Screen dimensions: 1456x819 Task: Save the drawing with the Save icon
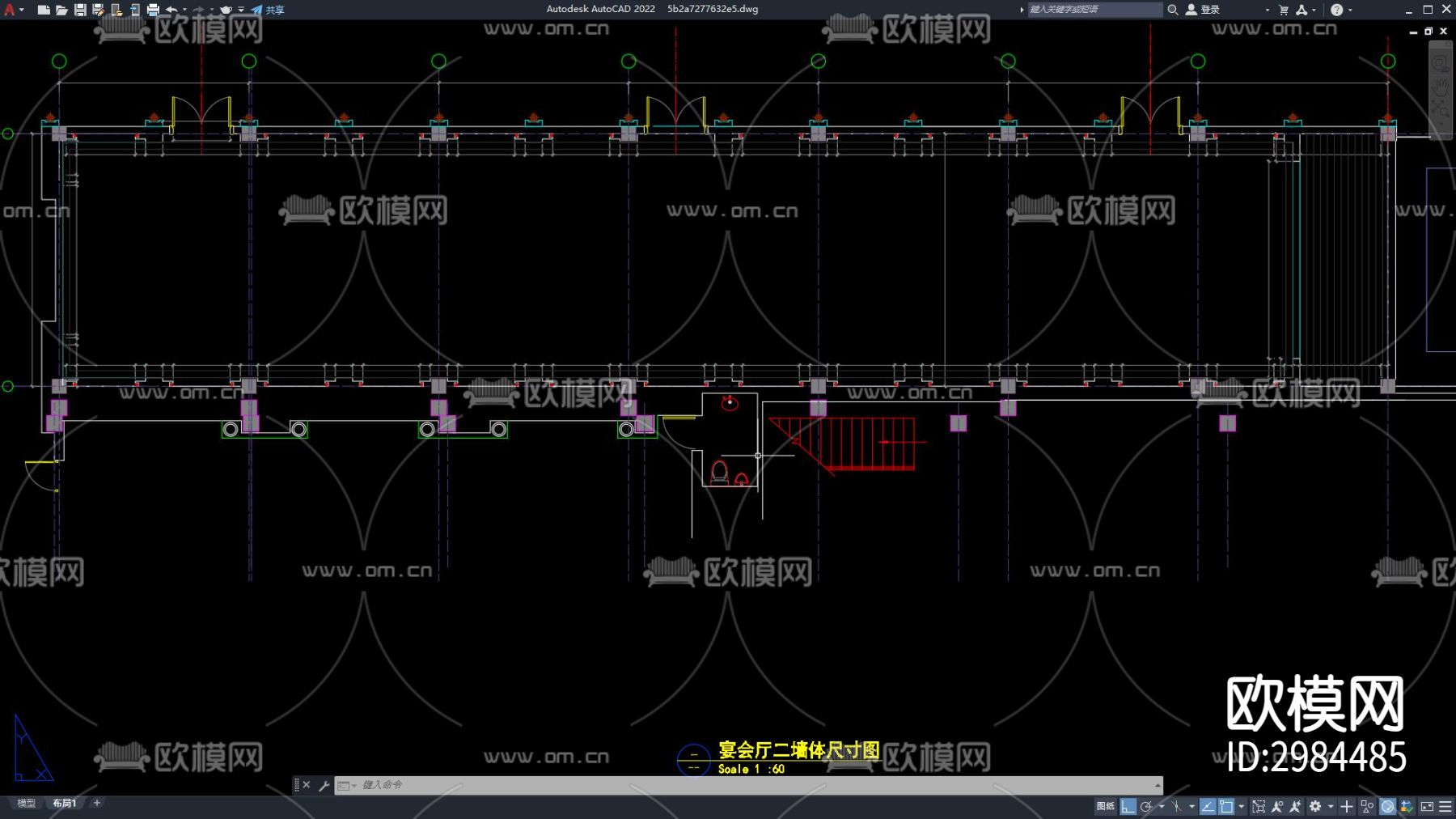click(x=80, y=10)
